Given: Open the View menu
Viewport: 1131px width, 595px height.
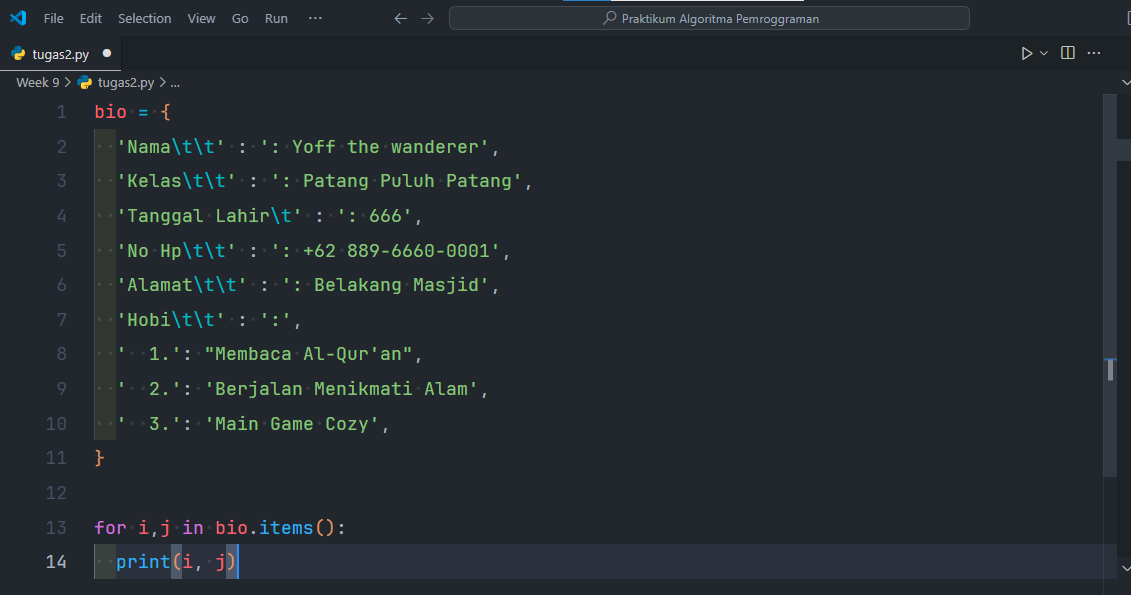Looking at the screenshot, I should pyautogui.click(x=201, y=17).
